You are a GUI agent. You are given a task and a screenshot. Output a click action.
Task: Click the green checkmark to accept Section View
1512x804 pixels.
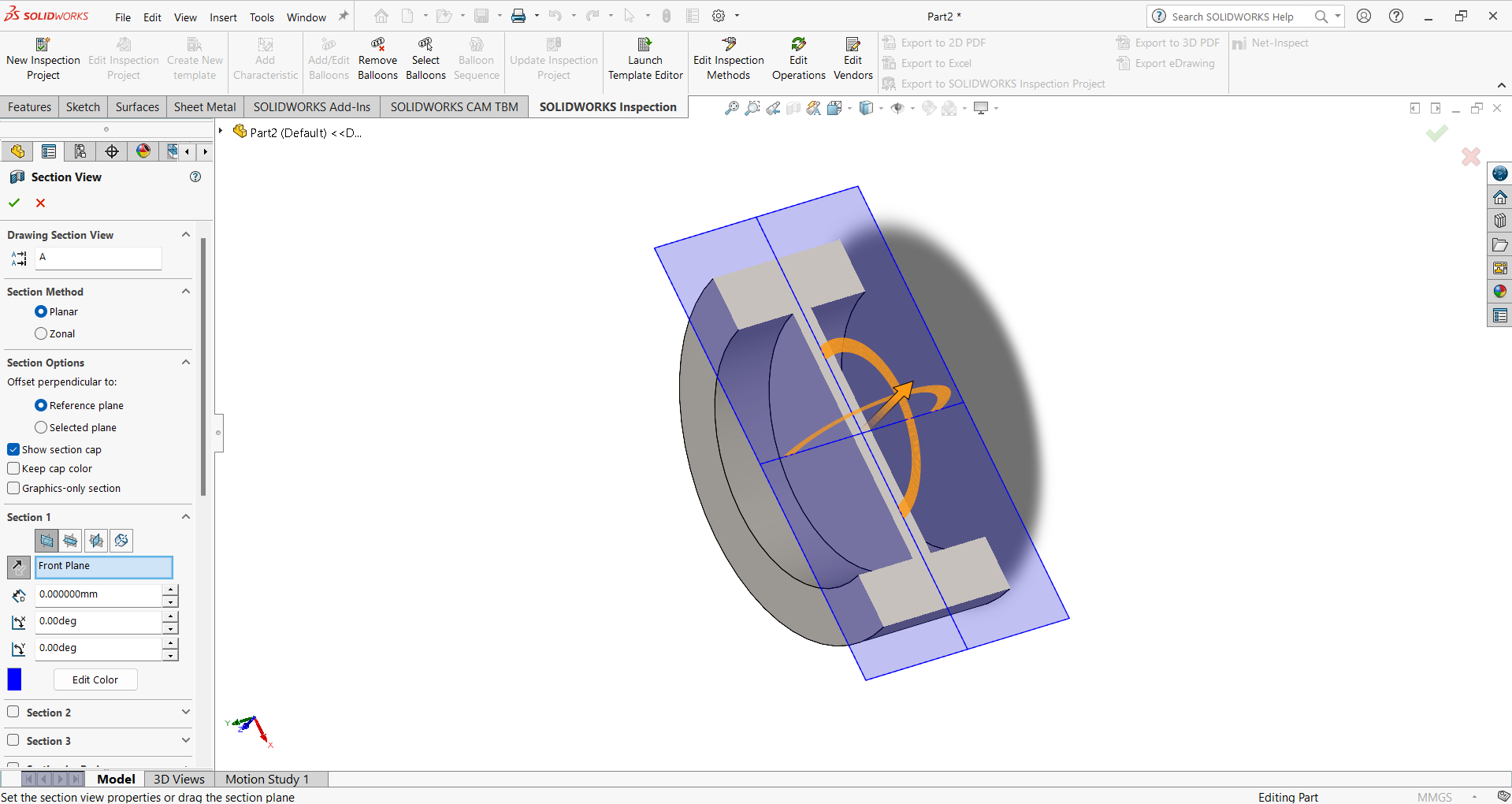pos(14,203)
